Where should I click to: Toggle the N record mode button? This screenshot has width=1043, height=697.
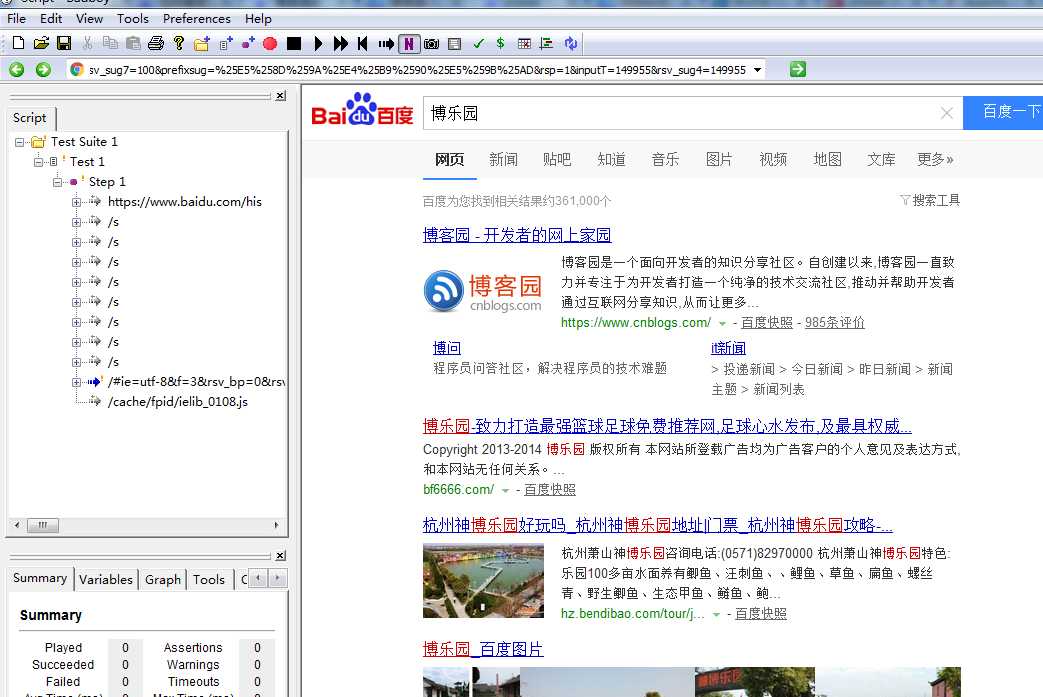tap(408, 44)
